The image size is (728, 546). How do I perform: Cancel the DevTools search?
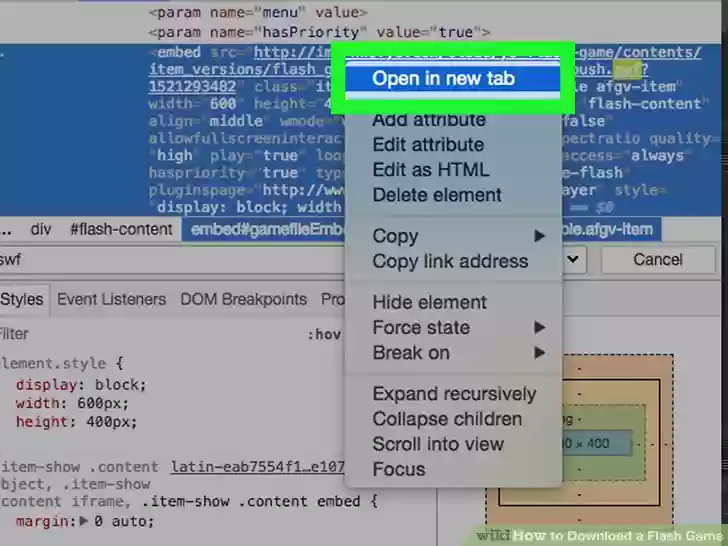tap(658, 260)
